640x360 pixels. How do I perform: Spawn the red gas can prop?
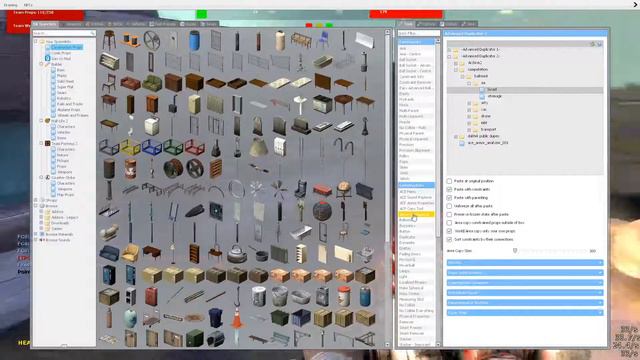tap(151, 296)
